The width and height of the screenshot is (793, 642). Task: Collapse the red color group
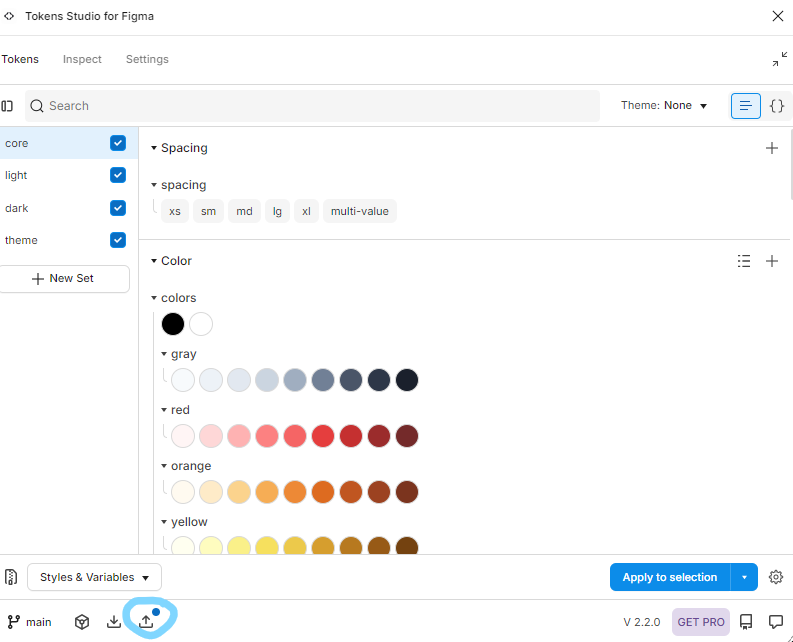coord(164,410)
